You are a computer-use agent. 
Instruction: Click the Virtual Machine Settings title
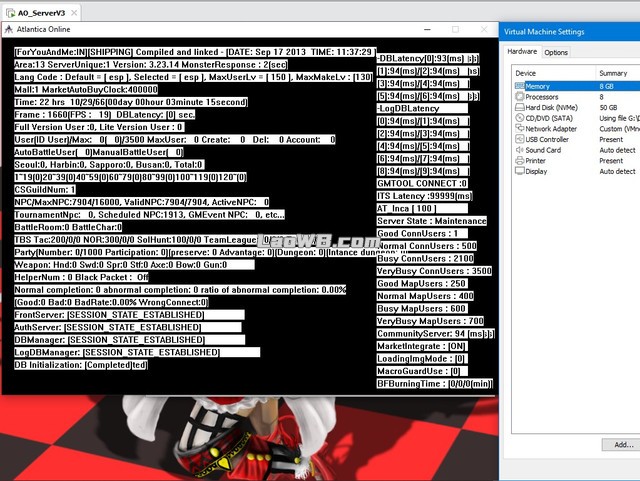coord(544,32)
